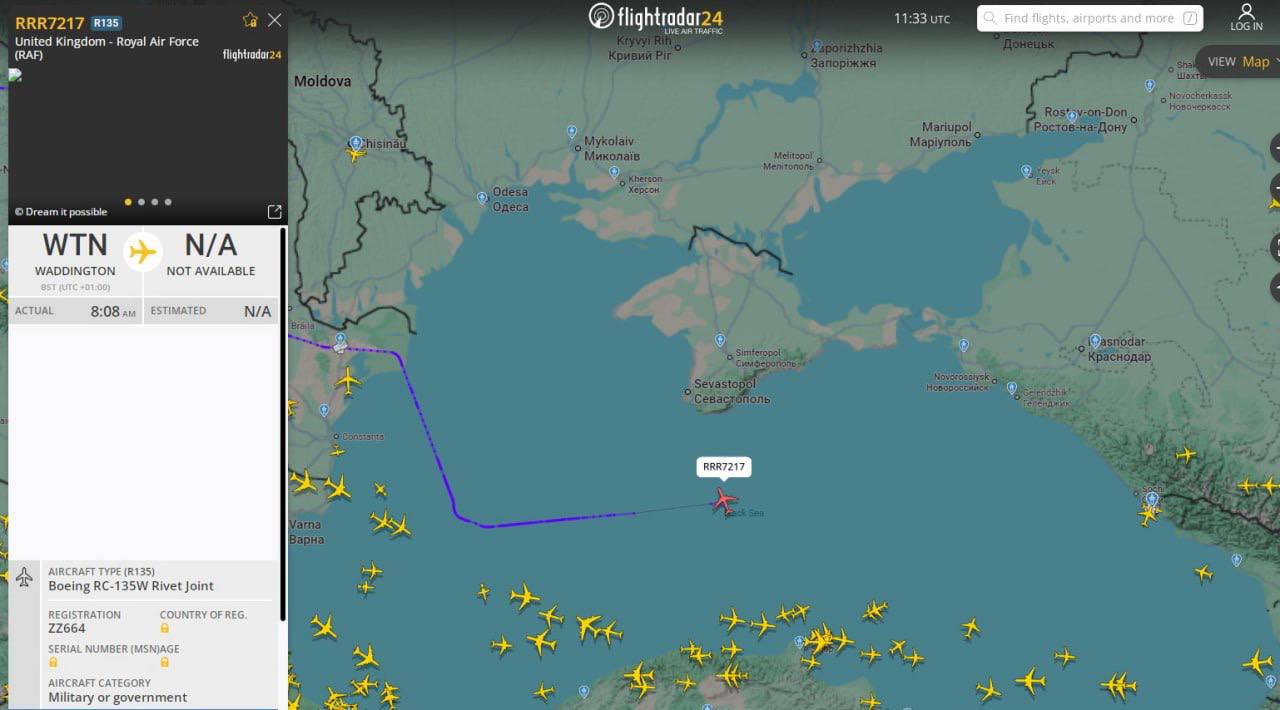The image size is (1280, 710).
Task: Open the LOG IN user icon
Action: 1246,18
